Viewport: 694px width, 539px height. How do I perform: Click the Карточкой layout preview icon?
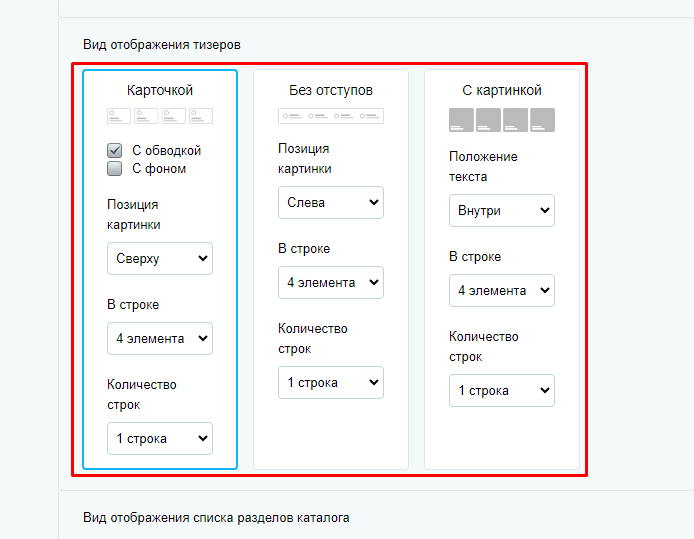pyautogui.click(x=160, y=116)
